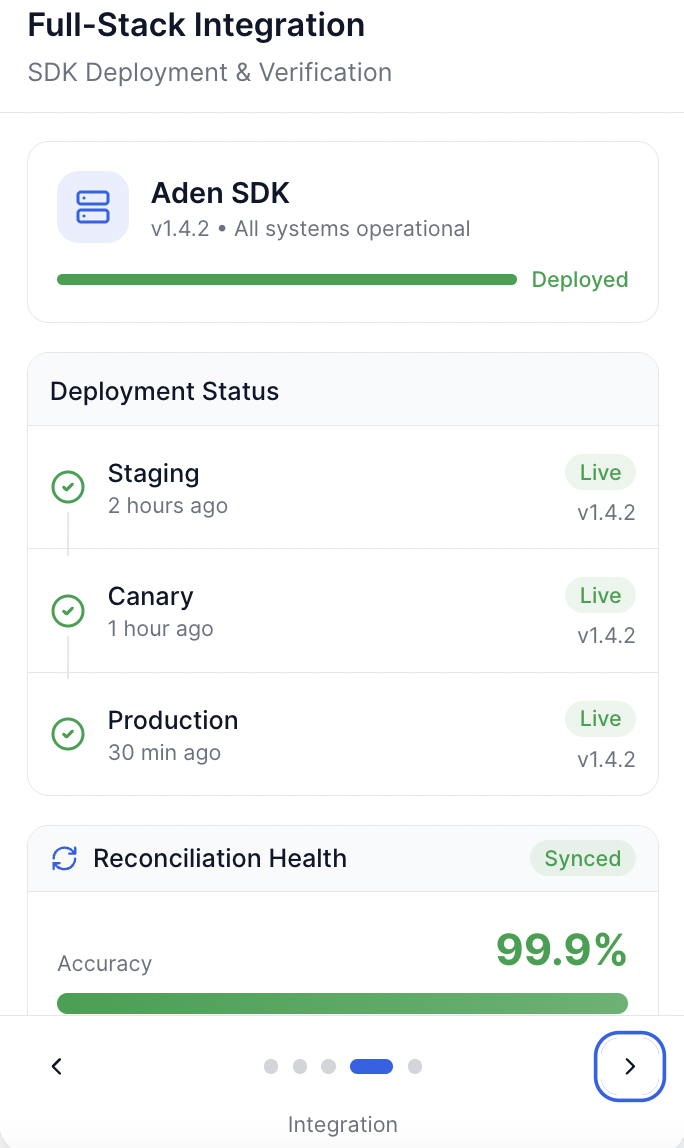
Task: Click the Canary Live status badge
Action: click(600, 596)
